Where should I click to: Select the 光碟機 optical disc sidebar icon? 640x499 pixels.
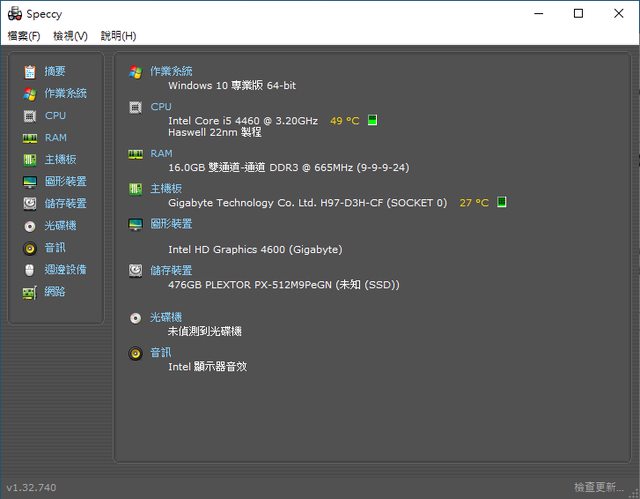29,225
